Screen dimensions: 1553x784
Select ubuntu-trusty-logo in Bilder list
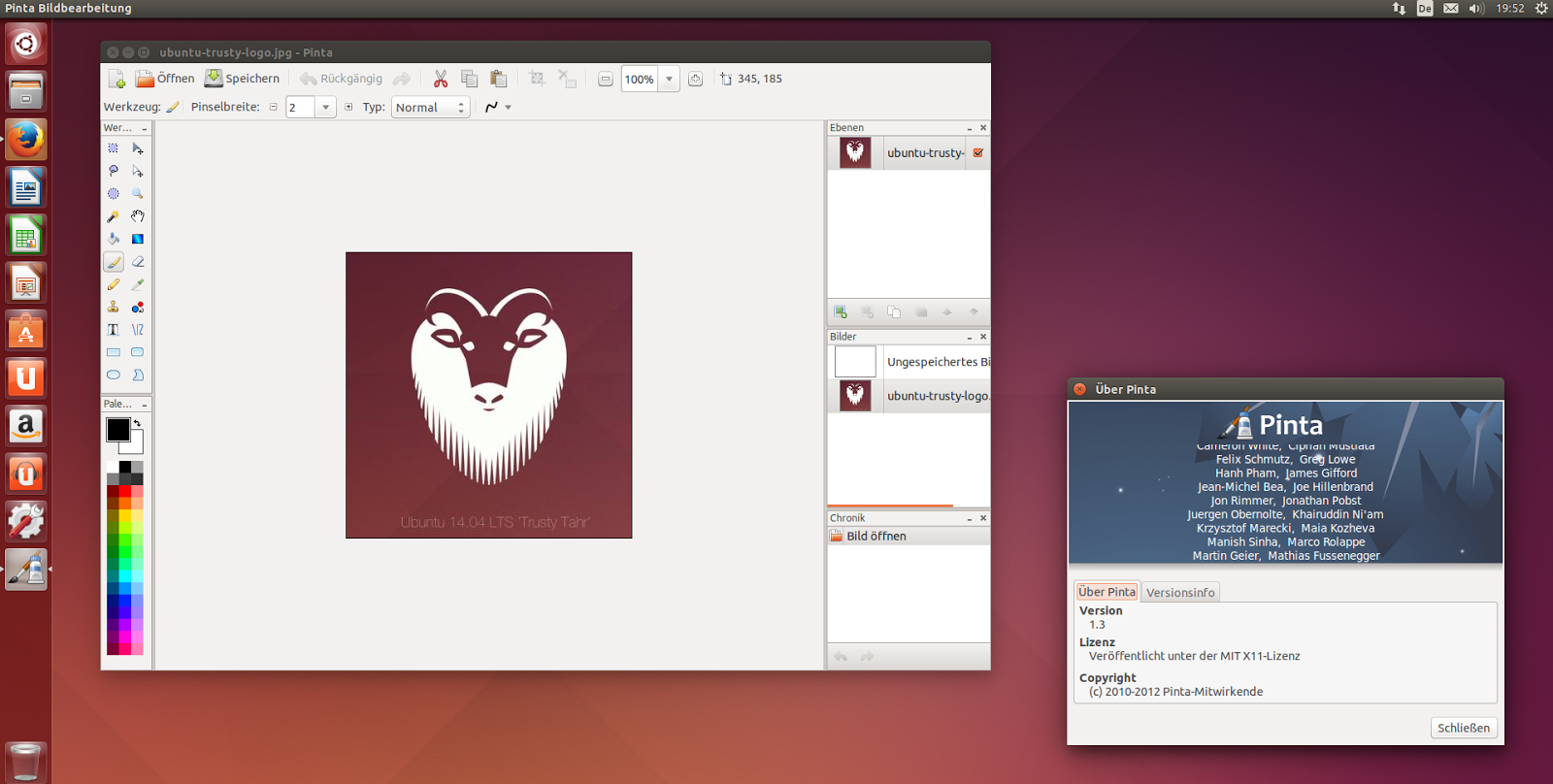[909, 396]
